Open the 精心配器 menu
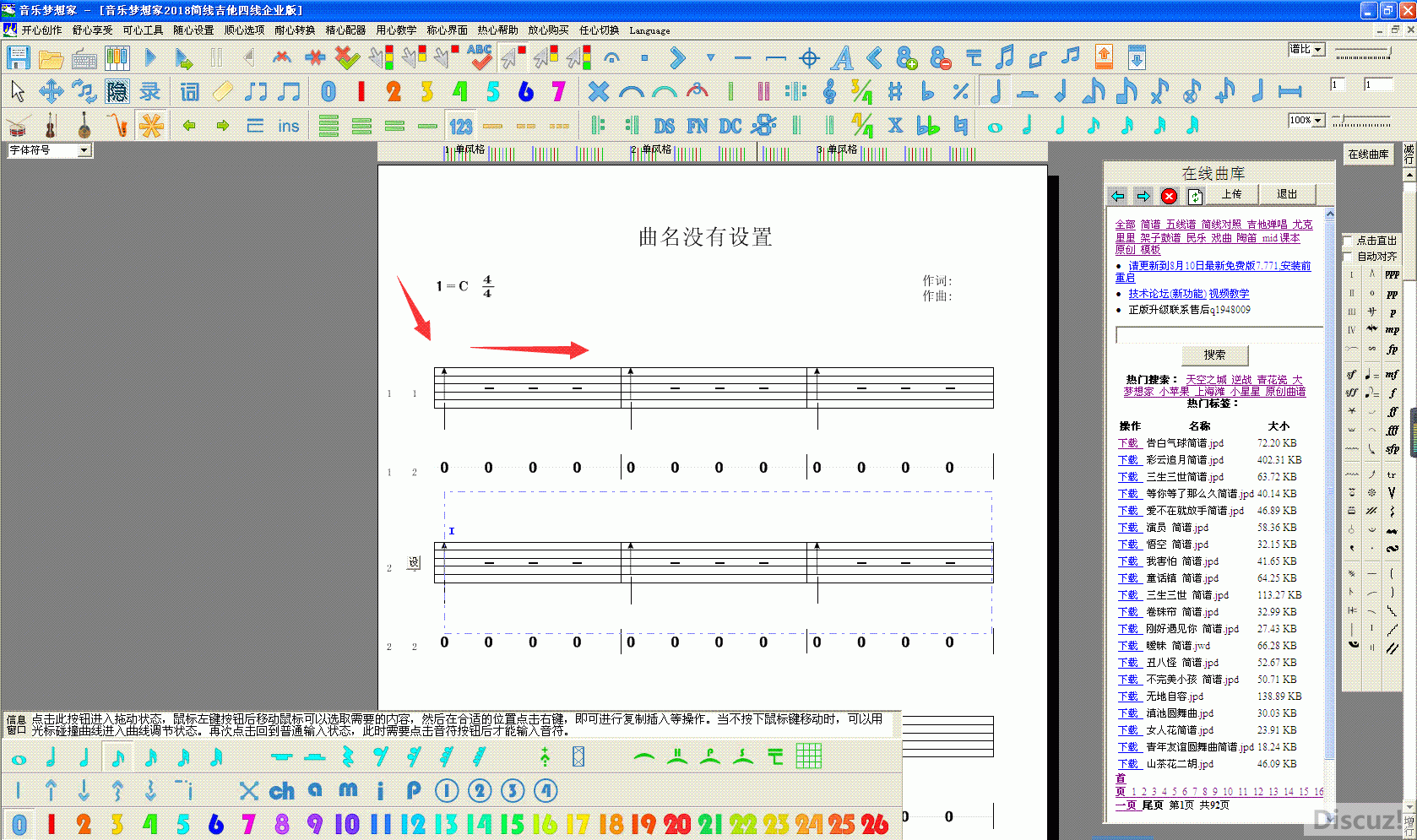The width and height of the screenshot is (1417, 840). pyautogui.click(x=345, y=30)
